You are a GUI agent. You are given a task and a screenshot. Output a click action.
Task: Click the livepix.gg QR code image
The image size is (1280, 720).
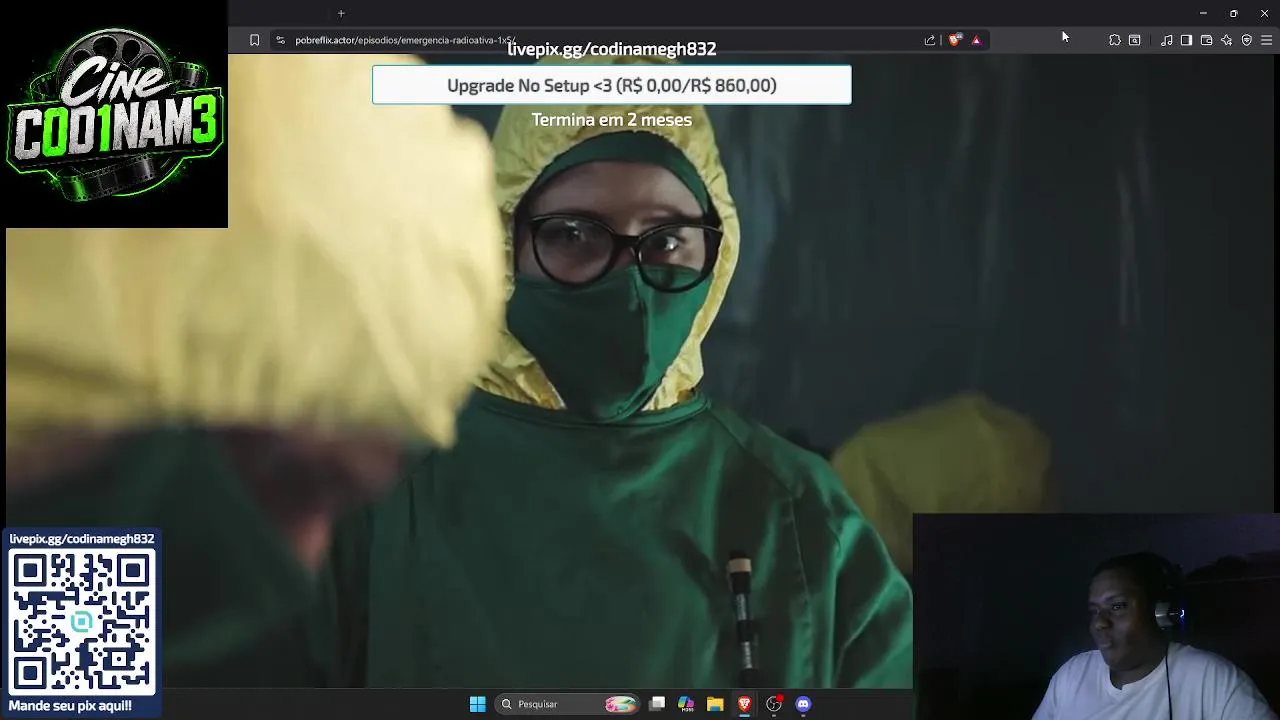(x=83, y=622)
